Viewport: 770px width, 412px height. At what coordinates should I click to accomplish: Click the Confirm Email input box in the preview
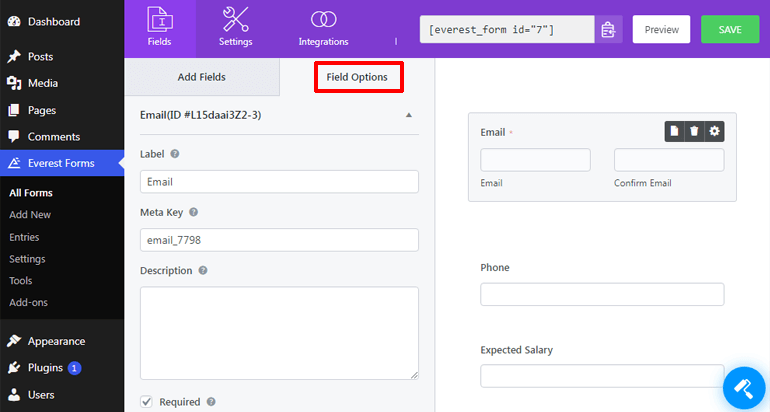669,160
